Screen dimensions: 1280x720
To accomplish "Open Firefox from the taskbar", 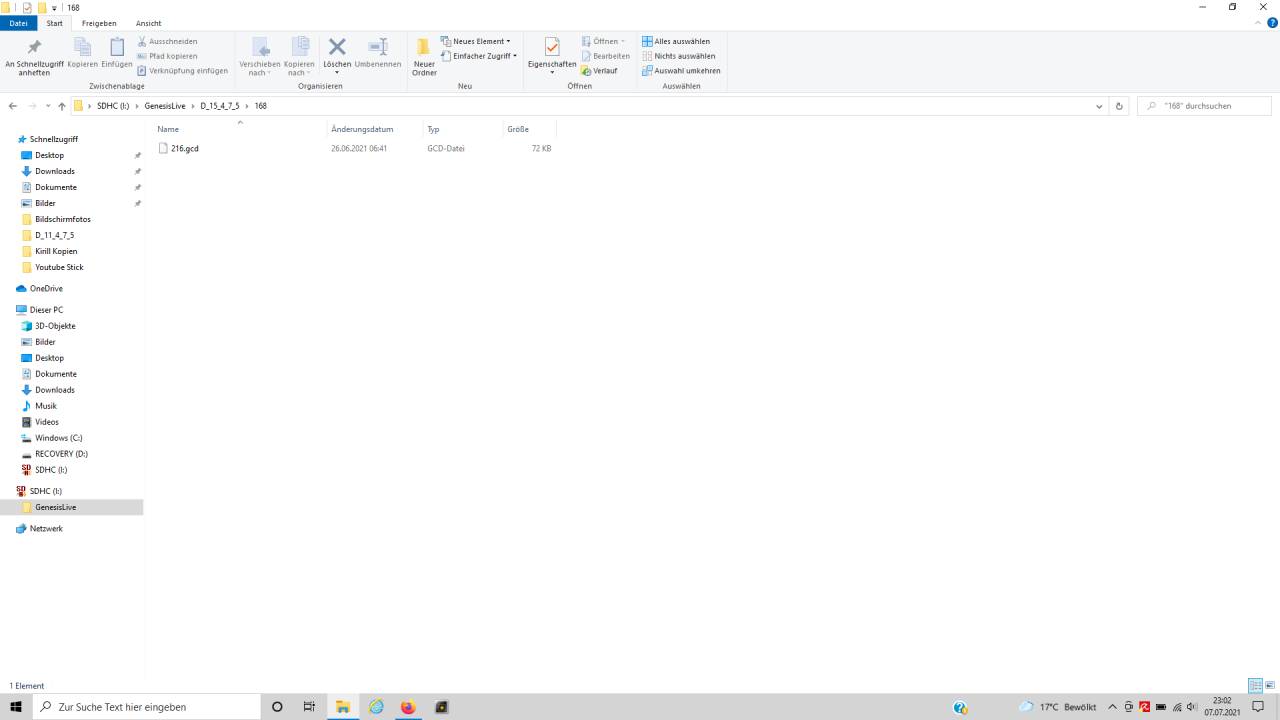I will [x=408, y=707].
